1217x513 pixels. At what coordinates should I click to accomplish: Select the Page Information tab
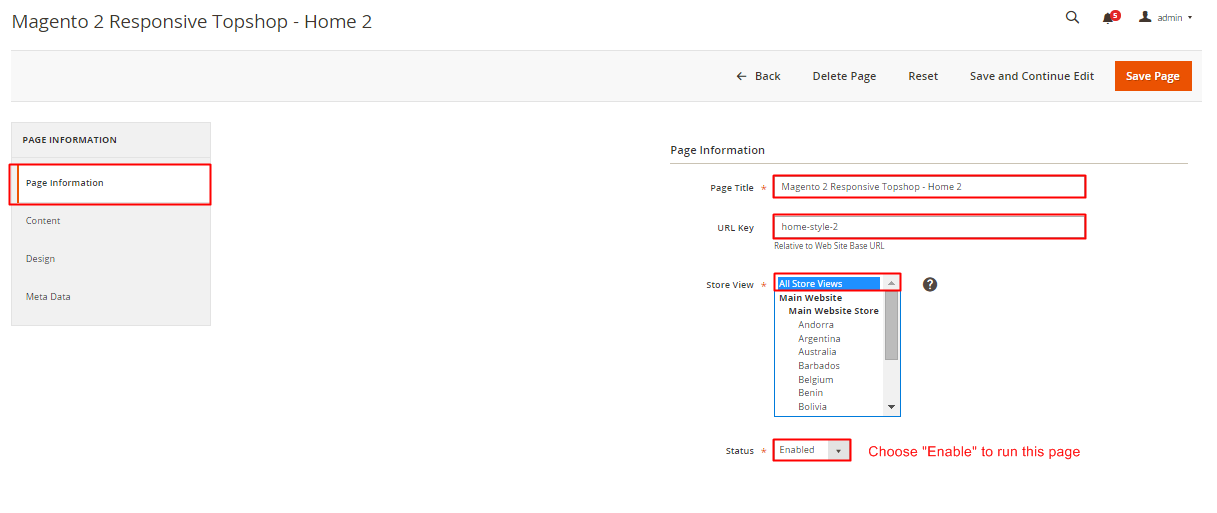pyautogui.click(x=111, y=183)
